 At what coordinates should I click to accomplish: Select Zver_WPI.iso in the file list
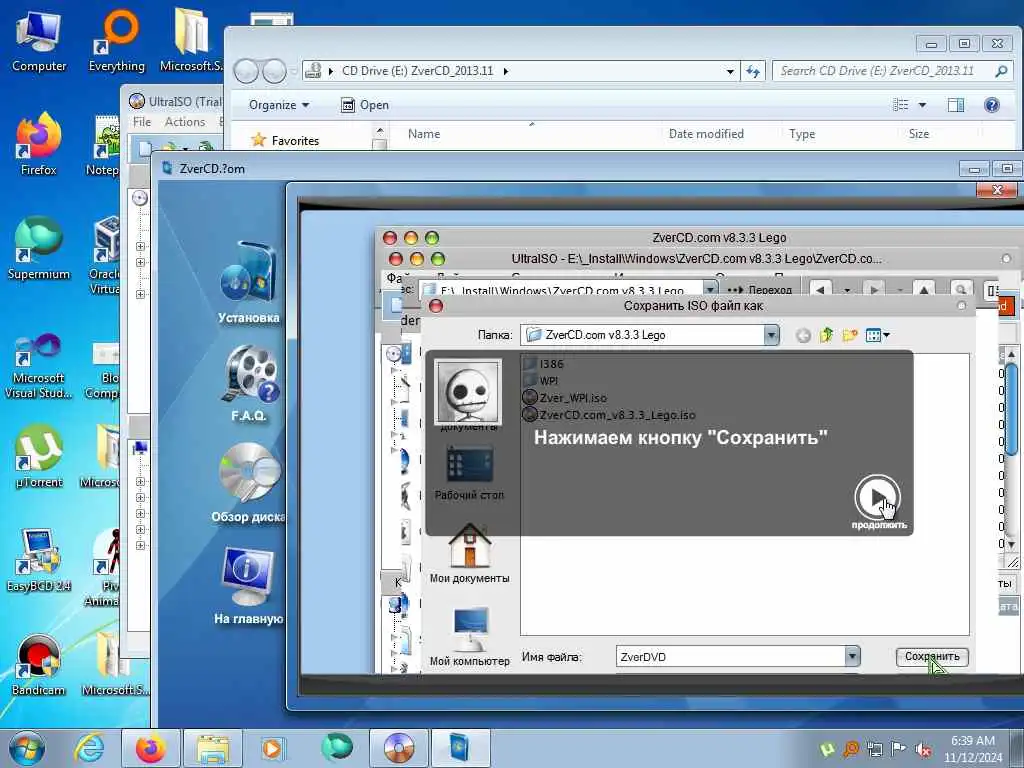pos(565,398)
